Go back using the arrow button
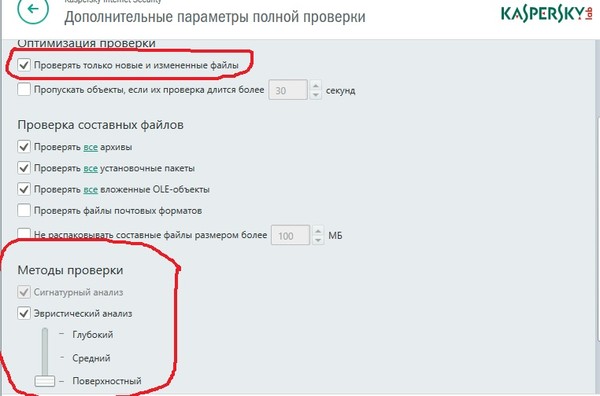 click(33, 9)
